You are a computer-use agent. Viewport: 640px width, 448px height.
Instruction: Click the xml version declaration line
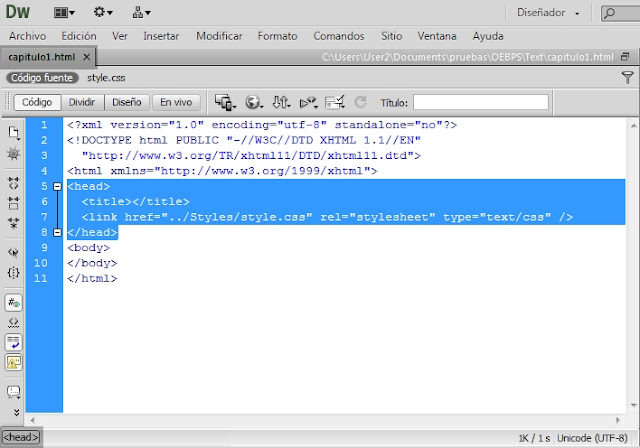point(262,125)
